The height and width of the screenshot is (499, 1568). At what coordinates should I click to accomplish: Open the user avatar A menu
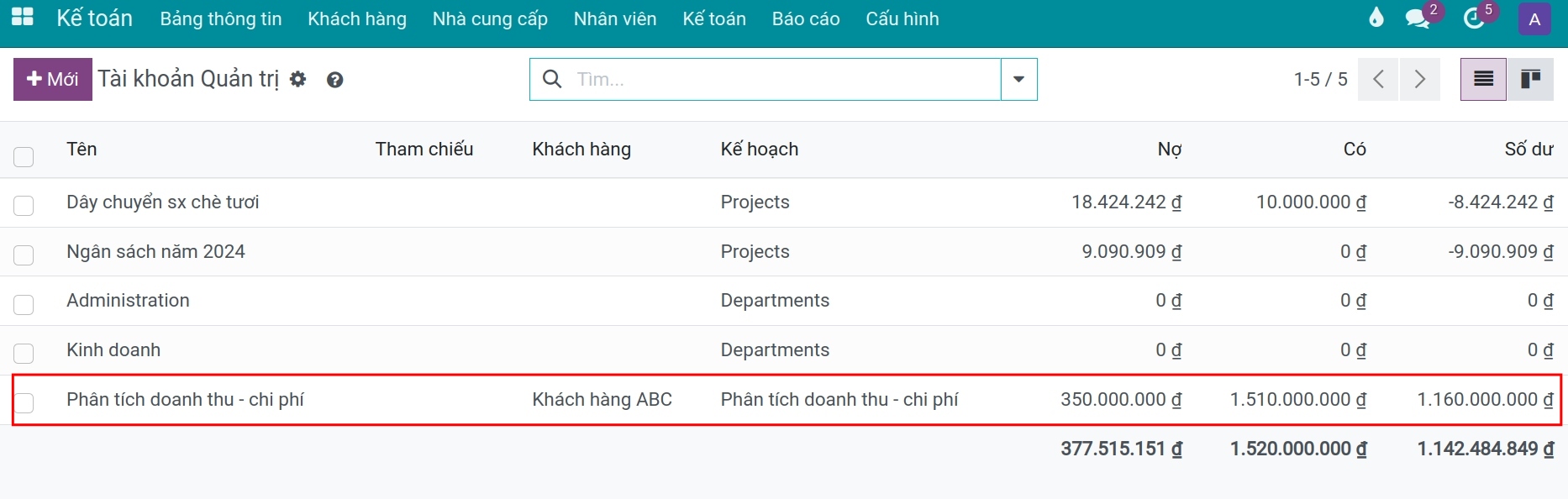click(1534, 19)
